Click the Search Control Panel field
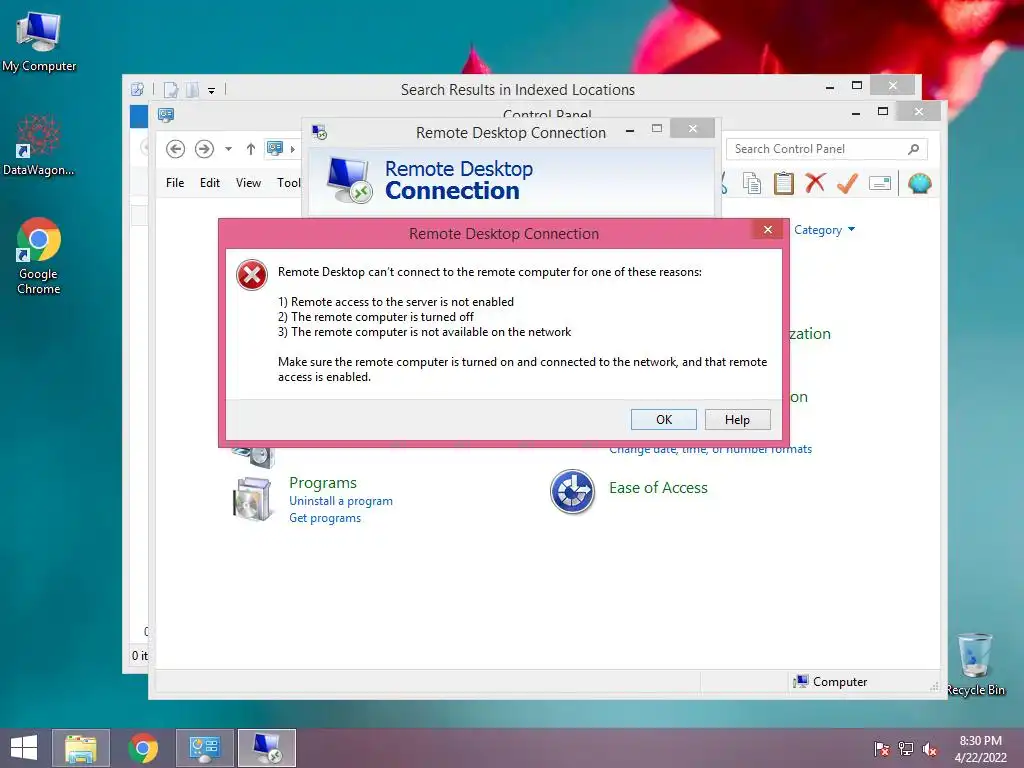The height and width of the screenshot is (768, 1024). [x=826, y=149]
